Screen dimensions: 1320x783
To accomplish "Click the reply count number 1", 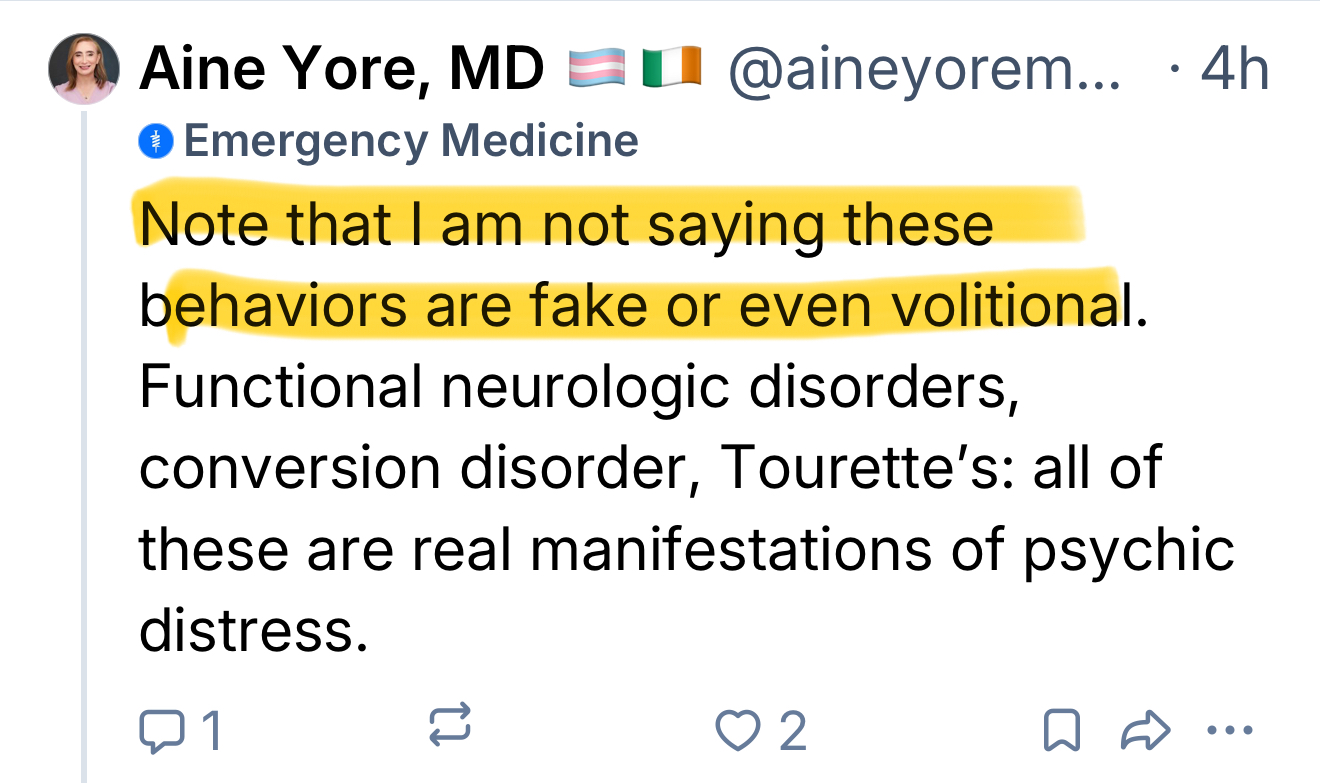I will [211, 731].
